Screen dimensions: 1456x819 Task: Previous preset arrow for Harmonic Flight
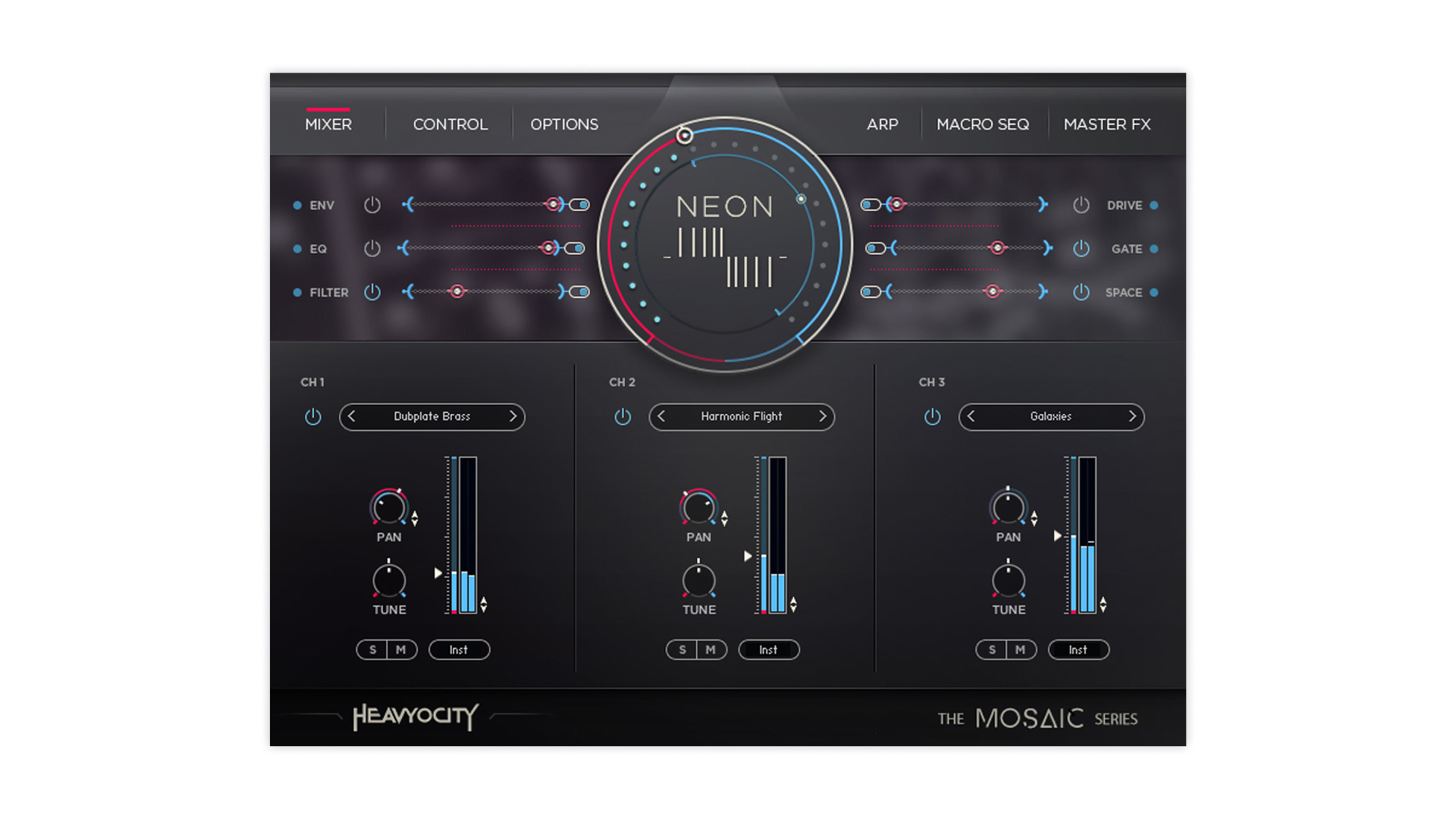tap(661, 416)
